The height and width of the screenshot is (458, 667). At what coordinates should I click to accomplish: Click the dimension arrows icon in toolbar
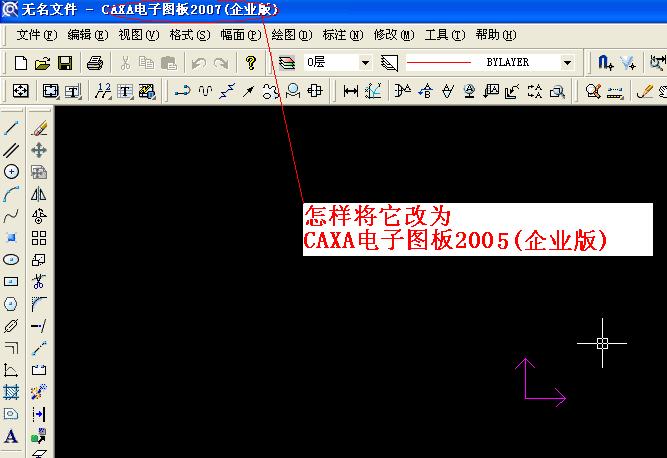pyautogui.click(x=351, y=91)
